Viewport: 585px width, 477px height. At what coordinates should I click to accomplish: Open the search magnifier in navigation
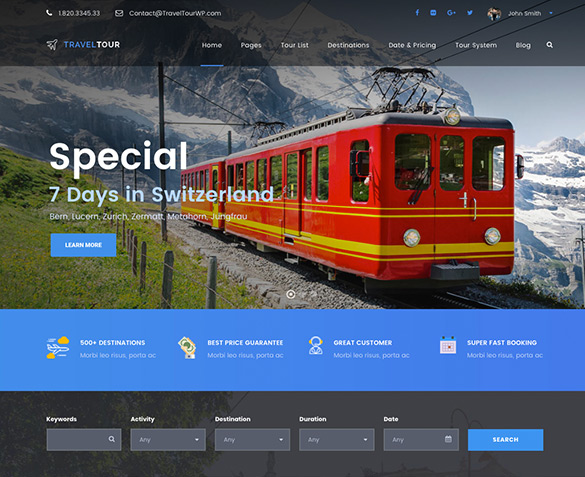pos(550,45)
